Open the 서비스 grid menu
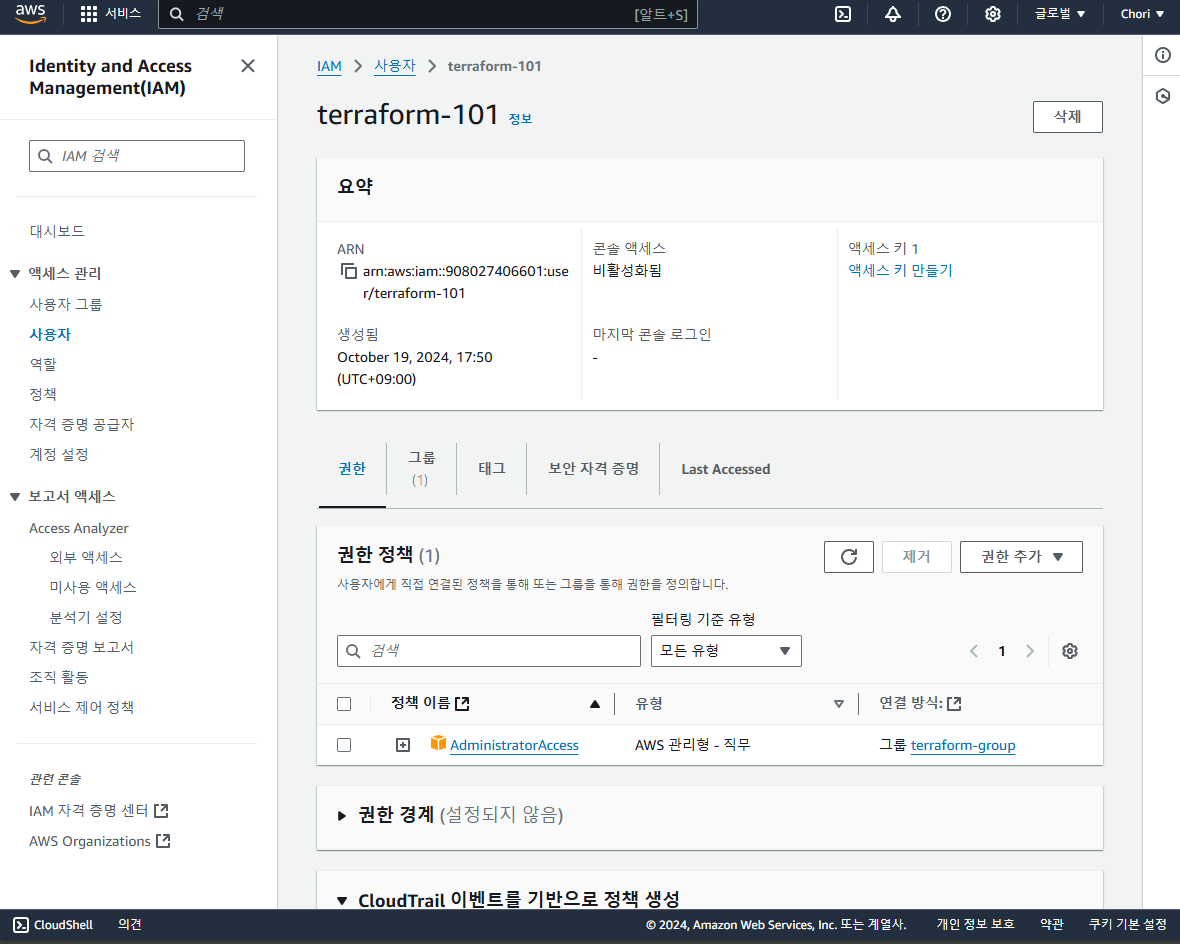The image size is (1180, 944). [111, 14]
